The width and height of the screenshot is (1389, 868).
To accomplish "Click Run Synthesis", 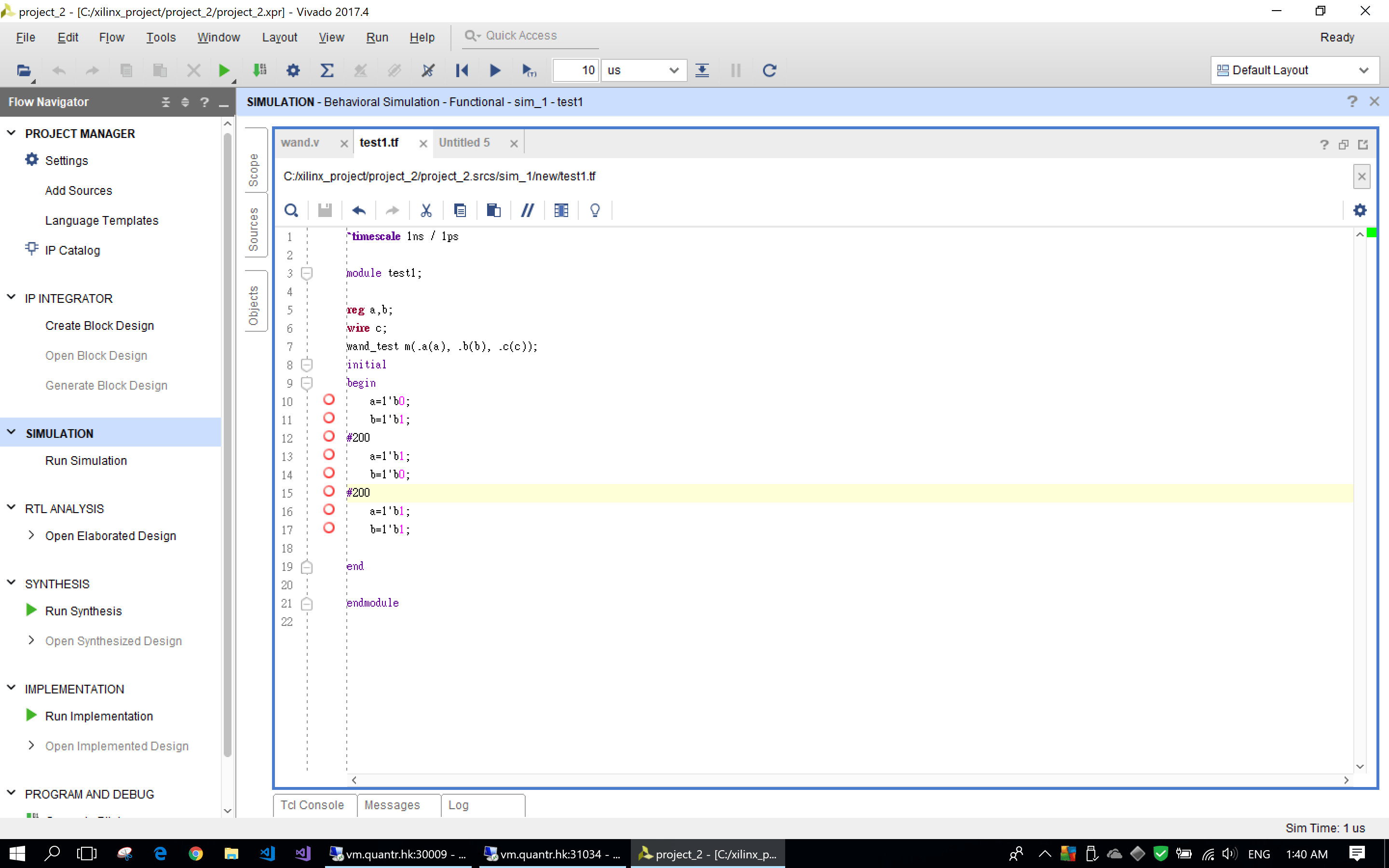I will coord(83,611).
